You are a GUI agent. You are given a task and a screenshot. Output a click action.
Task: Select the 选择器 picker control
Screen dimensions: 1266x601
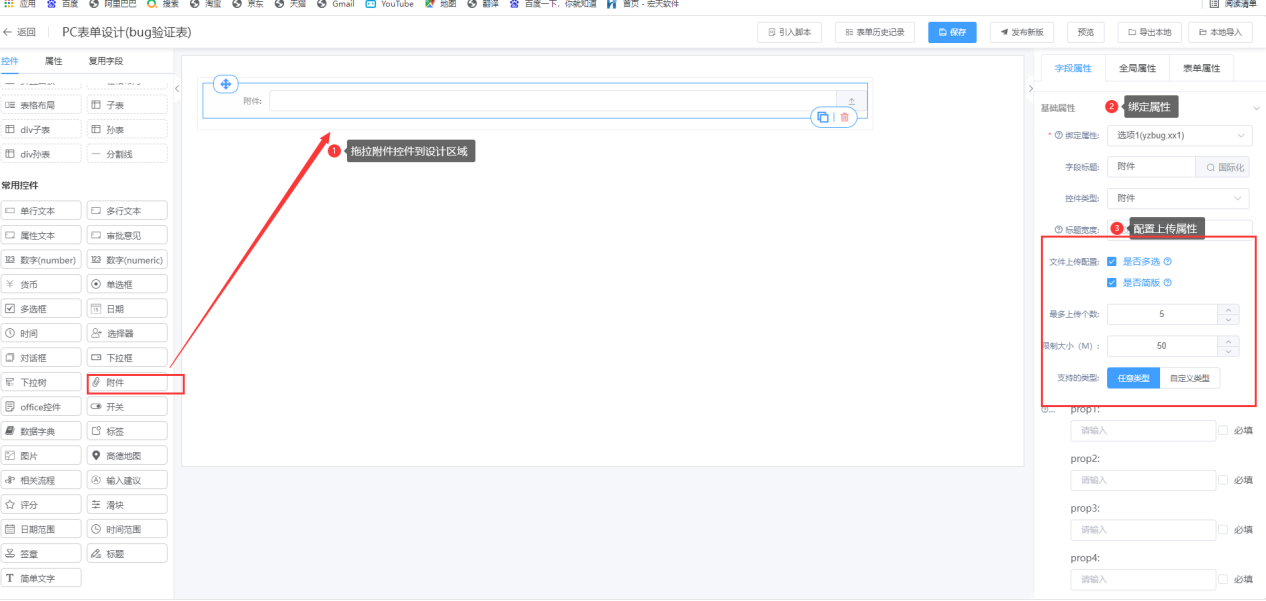coord(127,333)
